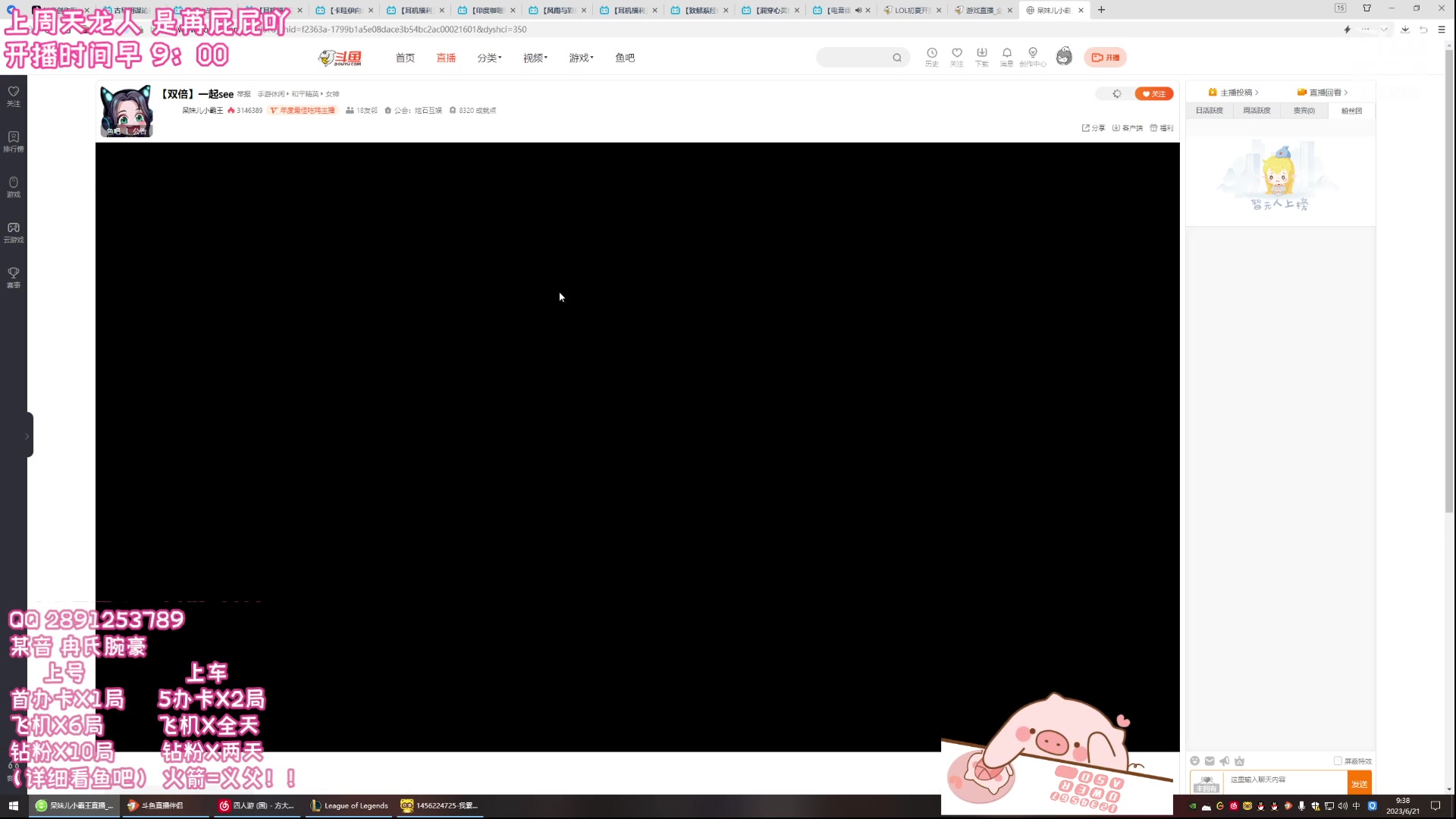Open the emoji picker in chat

[x=1195, y=761]
